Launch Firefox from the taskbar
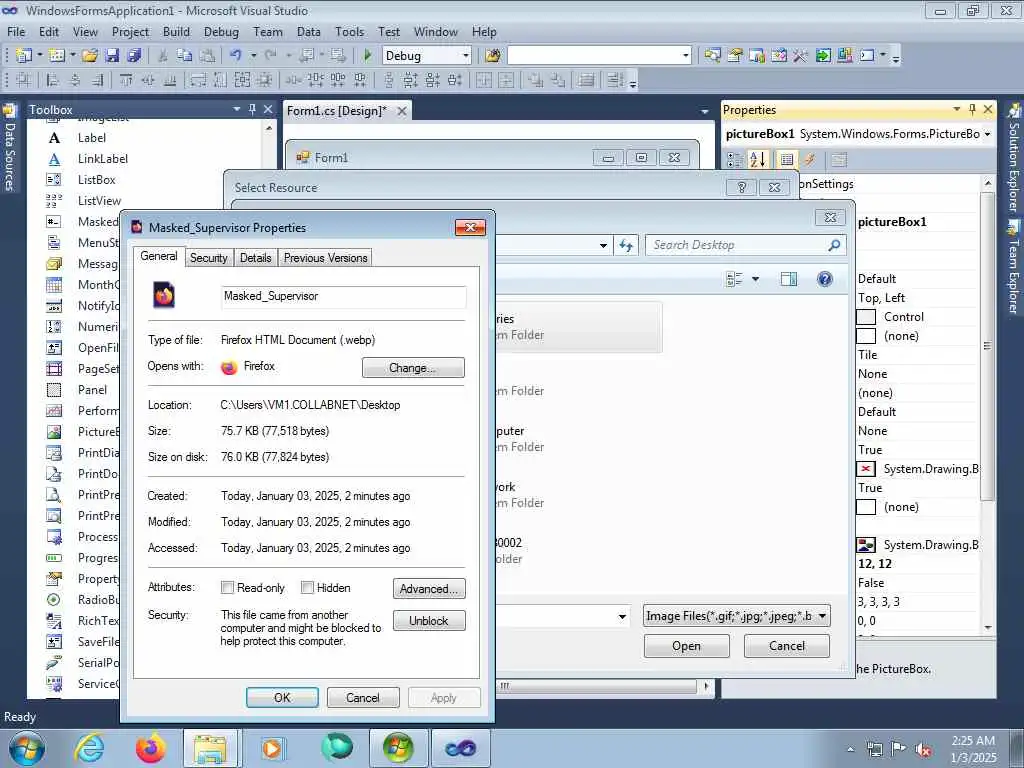The width and height of the screenshot is (1024, 768). click(151, 748)
